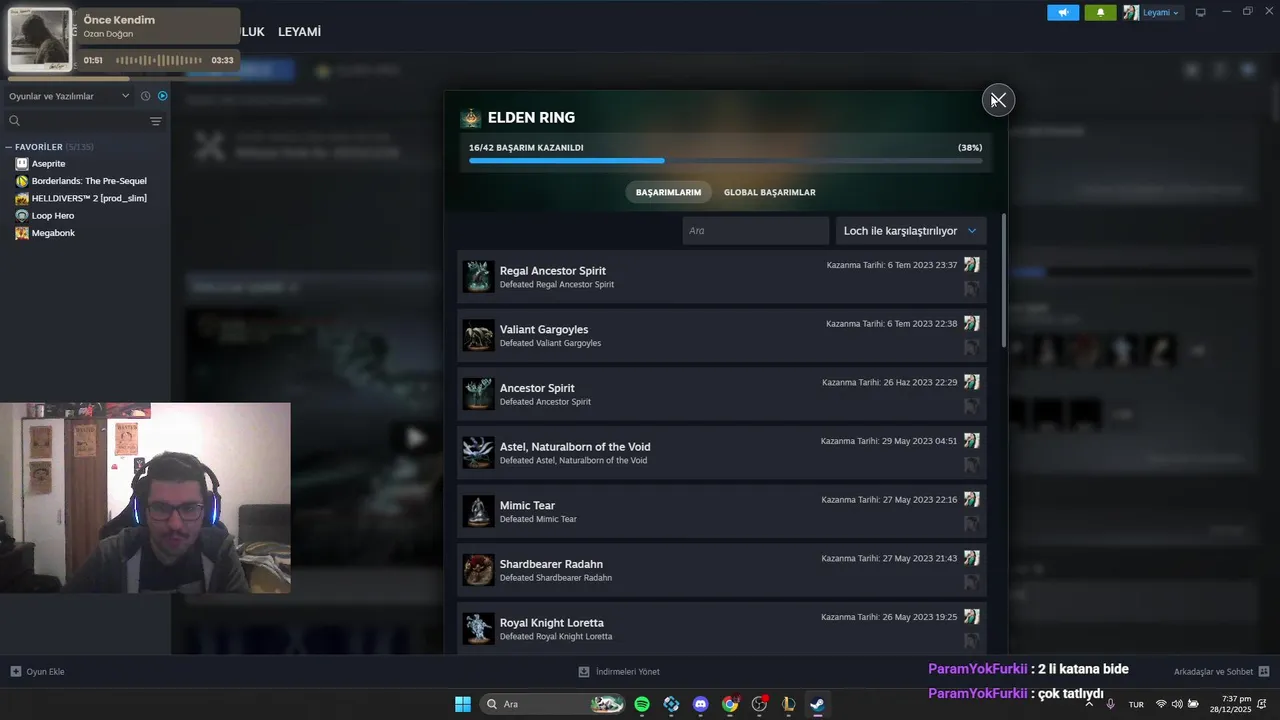Click the player avatar on Regal Ancestor Spirit row
The width and height of the screenshot is (1280, 720).
(971, 265)
